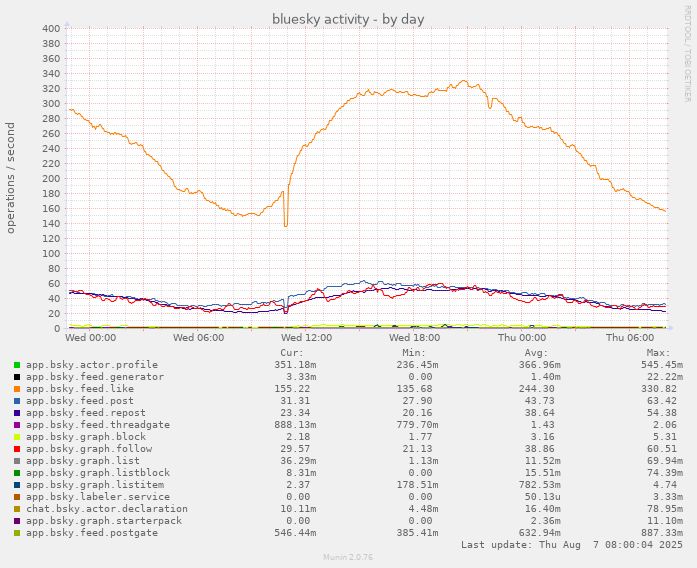Image resolution: width=697 pixels, height=568 pixels.
Task: Click the feed.repost min value 20.16
Action: [x=417, y=413]
